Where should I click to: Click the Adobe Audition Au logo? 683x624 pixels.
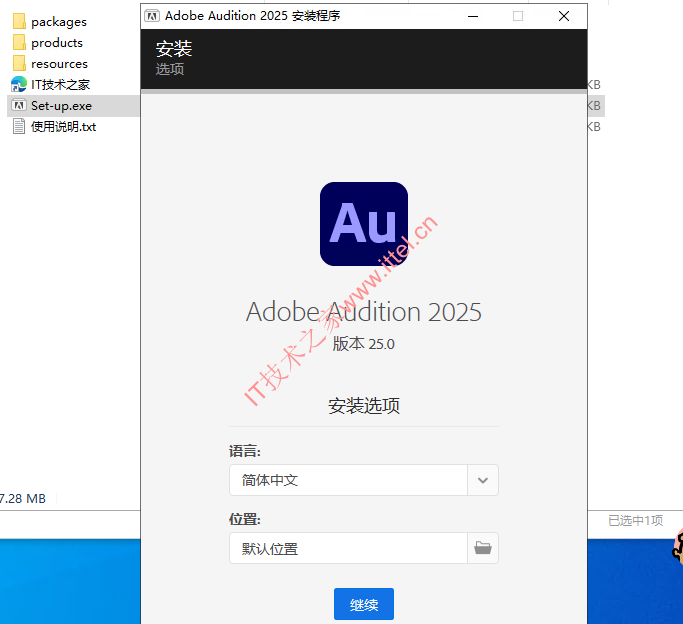(x=364, y=224)
